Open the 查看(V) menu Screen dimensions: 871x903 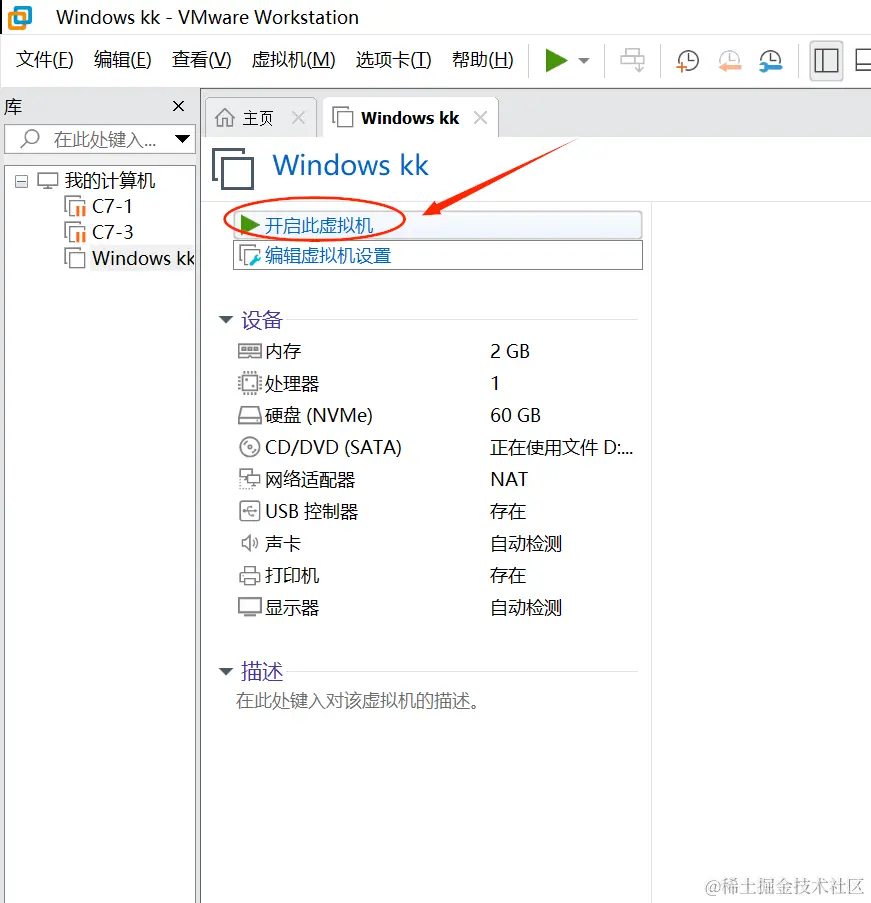202,59
